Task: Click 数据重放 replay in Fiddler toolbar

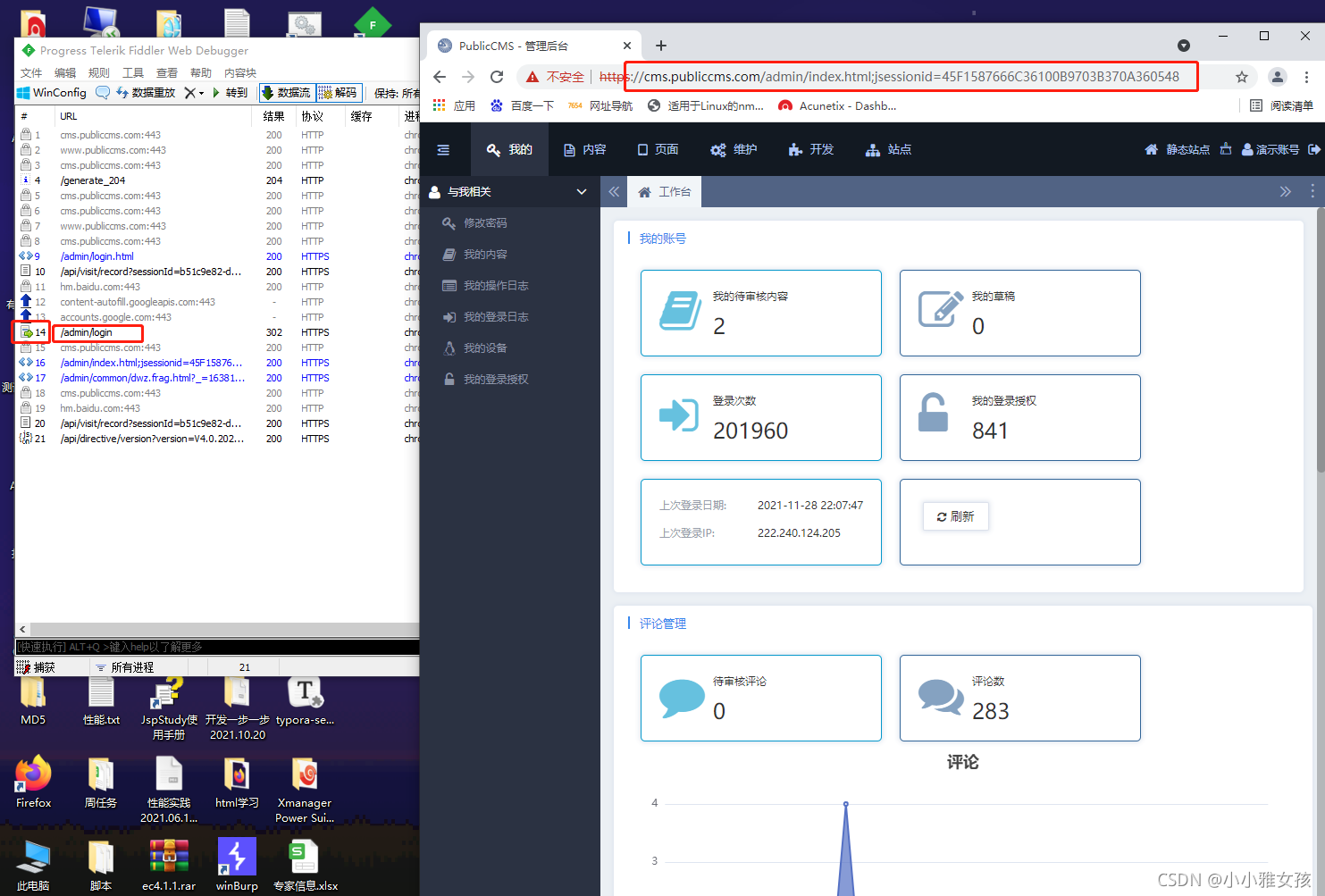Action: pyautogui.click(x=147, y=93)
